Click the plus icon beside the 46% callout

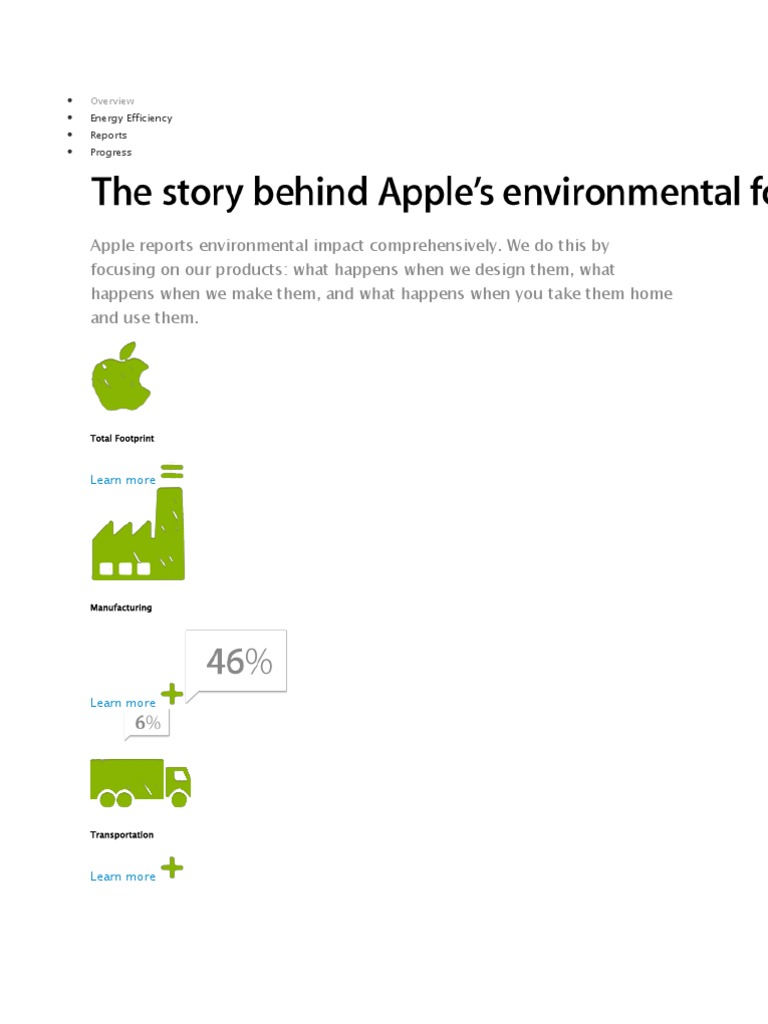(172, 693)
